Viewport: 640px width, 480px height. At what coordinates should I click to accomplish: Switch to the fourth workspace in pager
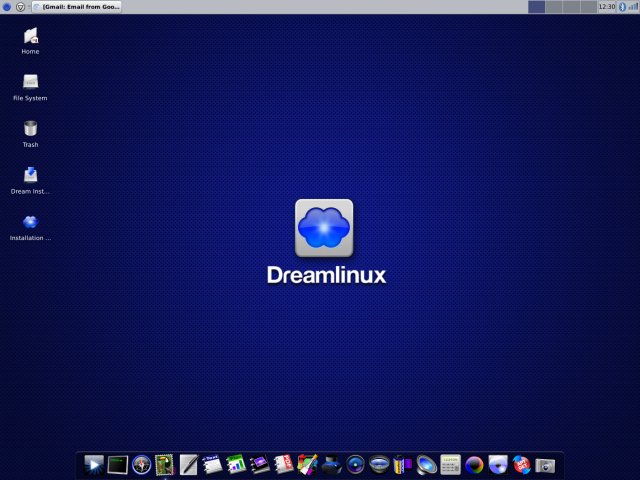(x=589, y=7)
